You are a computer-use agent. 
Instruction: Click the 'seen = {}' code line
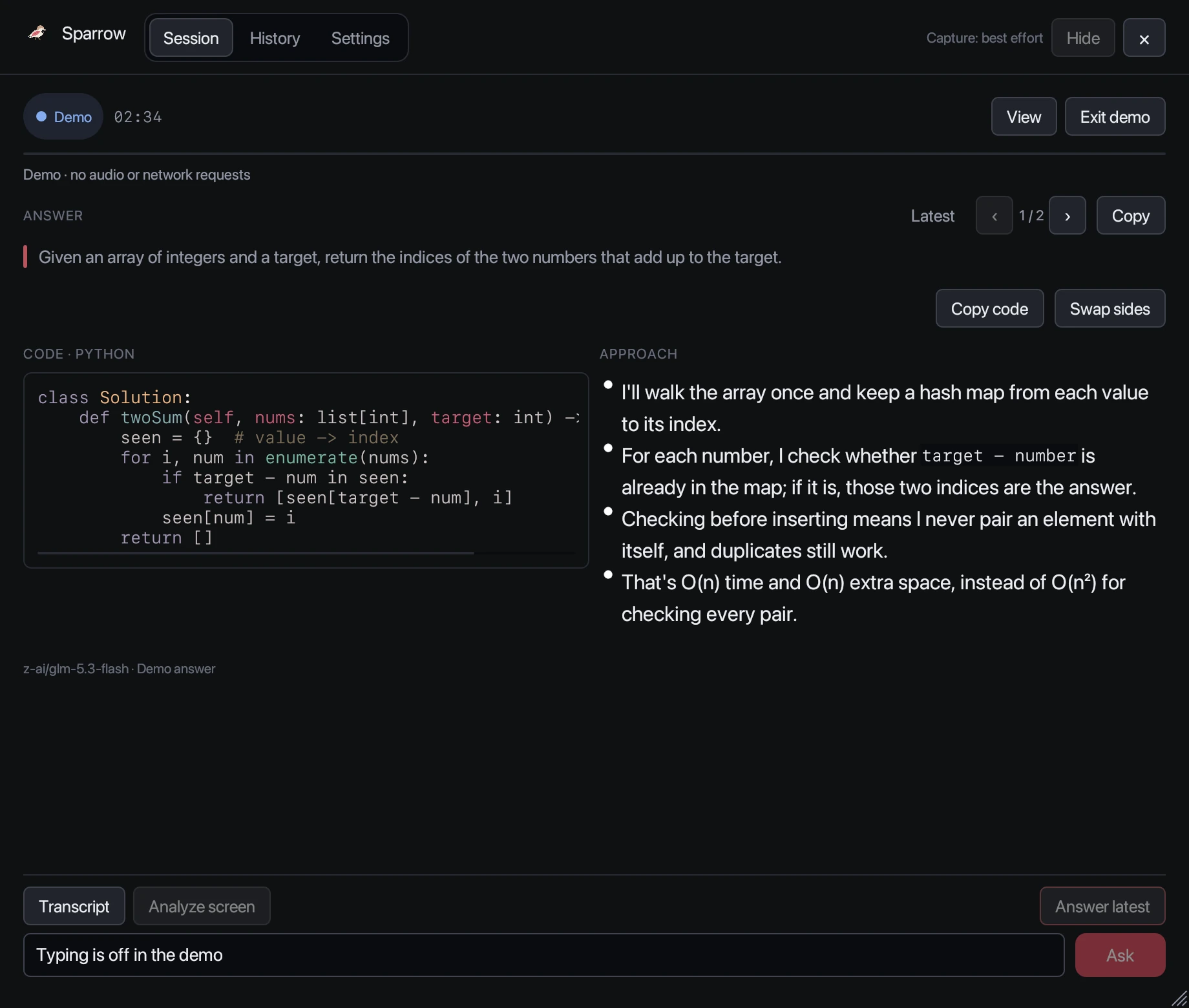point(259,437)
